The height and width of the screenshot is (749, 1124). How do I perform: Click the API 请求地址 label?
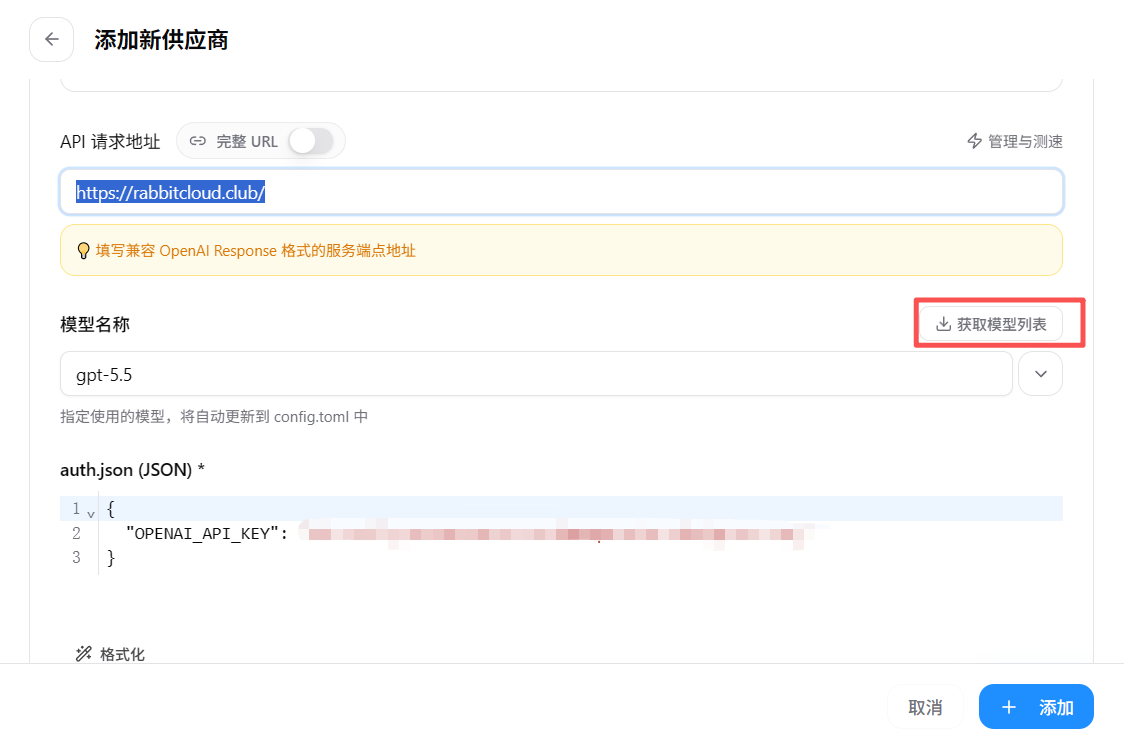[x=110, y=141]
